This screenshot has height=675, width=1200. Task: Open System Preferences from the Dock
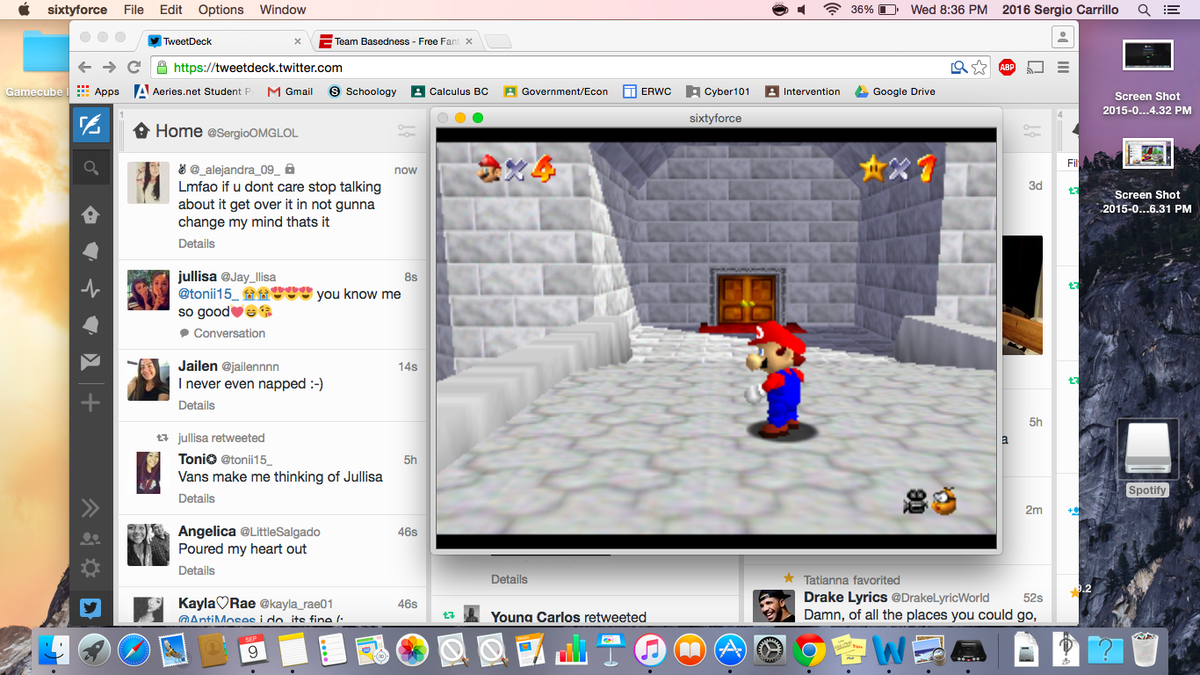click(769, 651)
